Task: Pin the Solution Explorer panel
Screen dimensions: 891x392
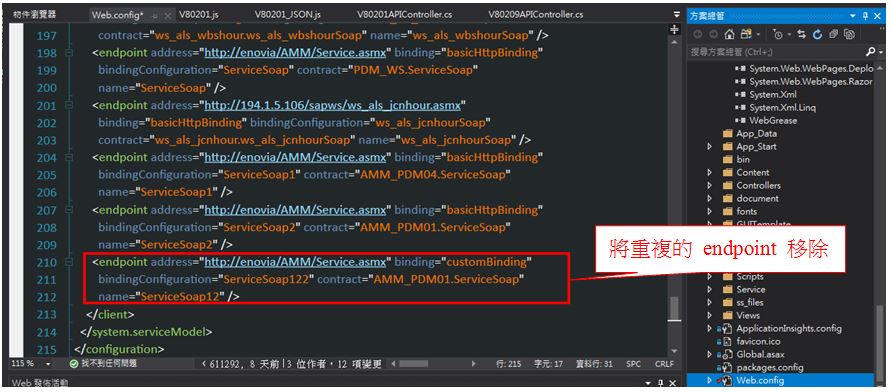Action: click(865, 16)
